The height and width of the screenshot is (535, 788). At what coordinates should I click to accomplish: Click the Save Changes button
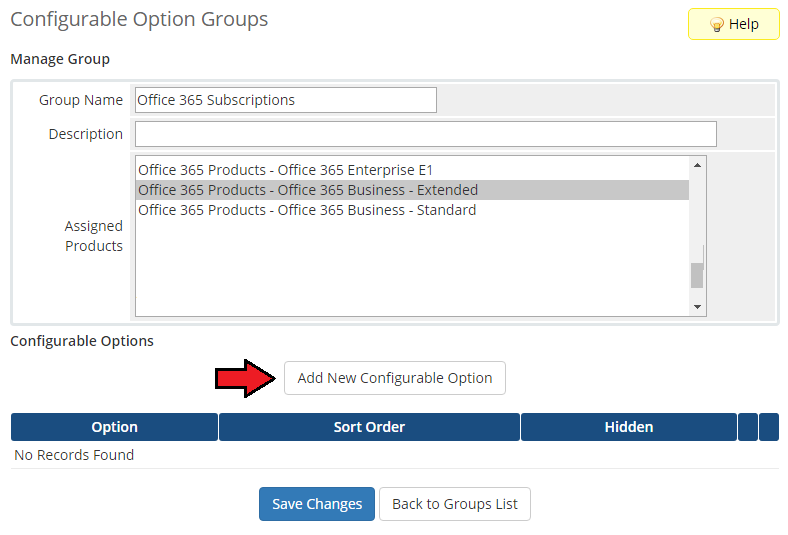pos(317,504)
